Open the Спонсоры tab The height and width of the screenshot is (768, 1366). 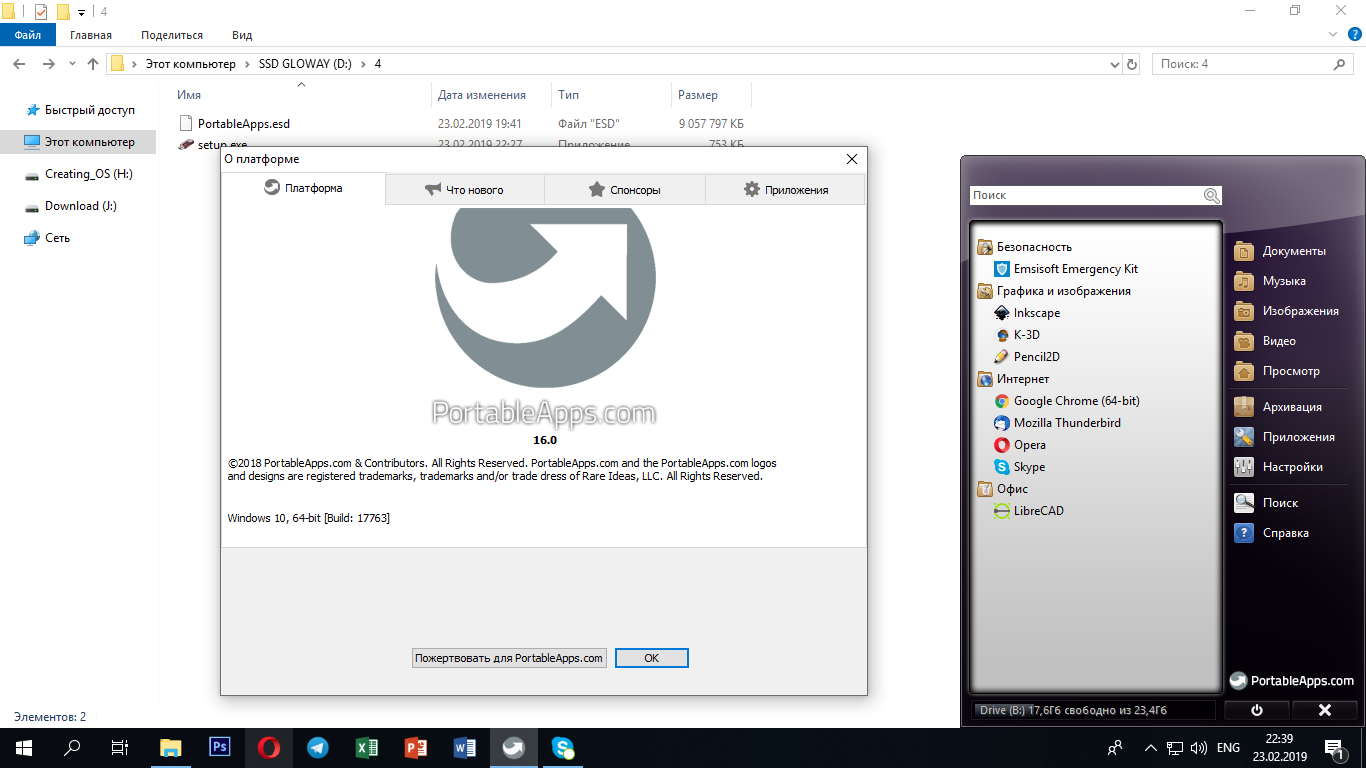pos(625,189)
